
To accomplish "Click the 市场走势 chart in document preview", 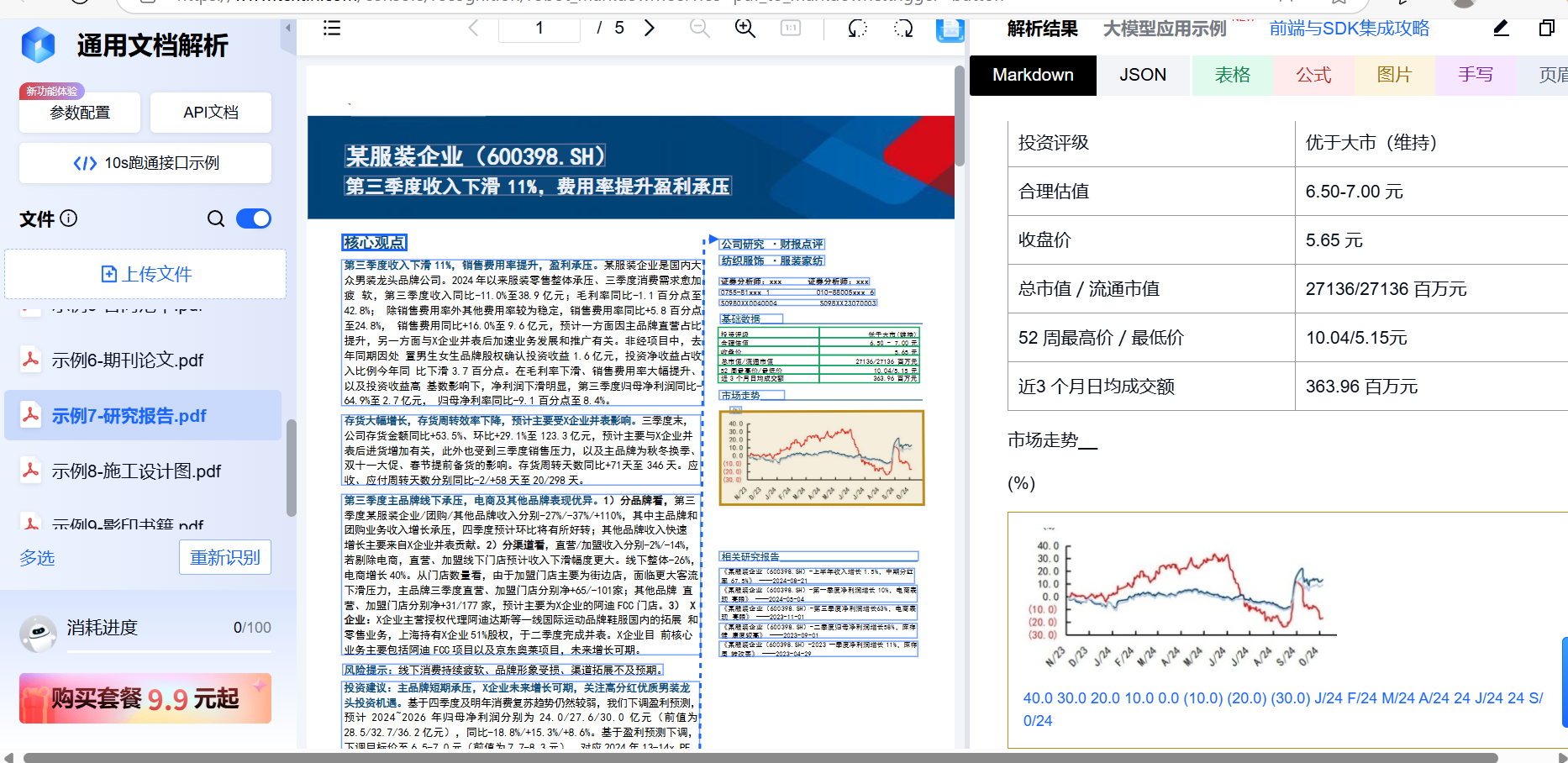I will [x=822, y=457].
